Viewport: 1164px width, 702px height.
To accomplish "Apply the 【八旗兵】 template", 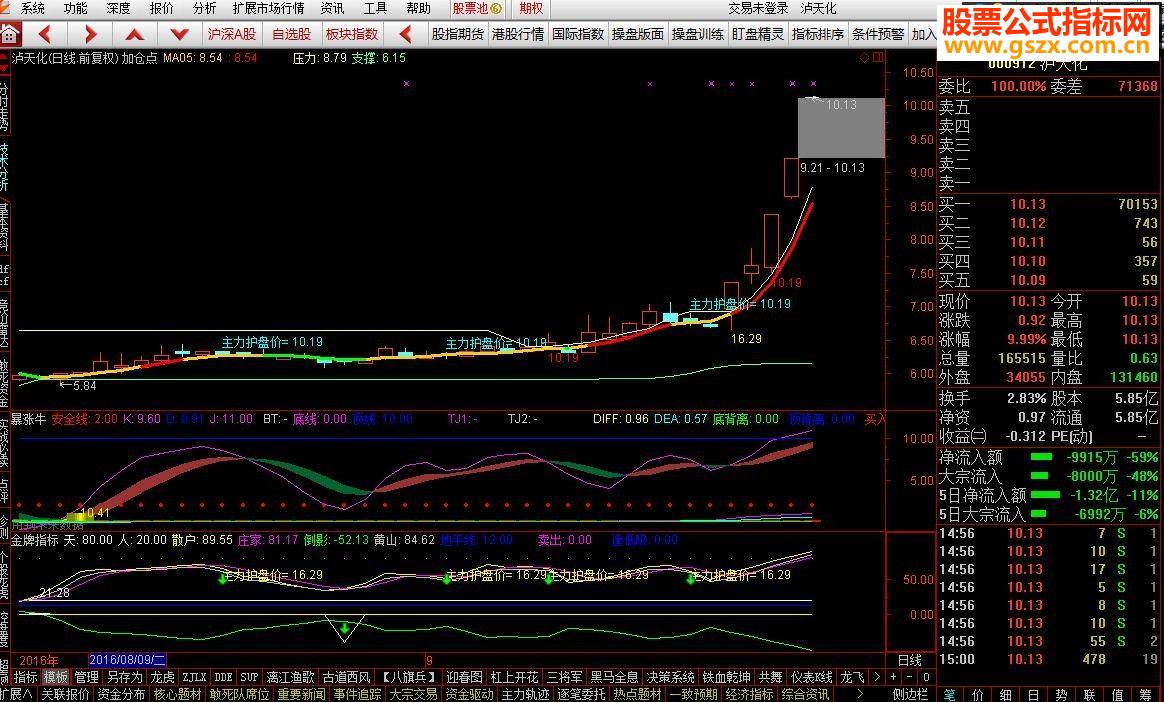I will [x=409, y=677].
